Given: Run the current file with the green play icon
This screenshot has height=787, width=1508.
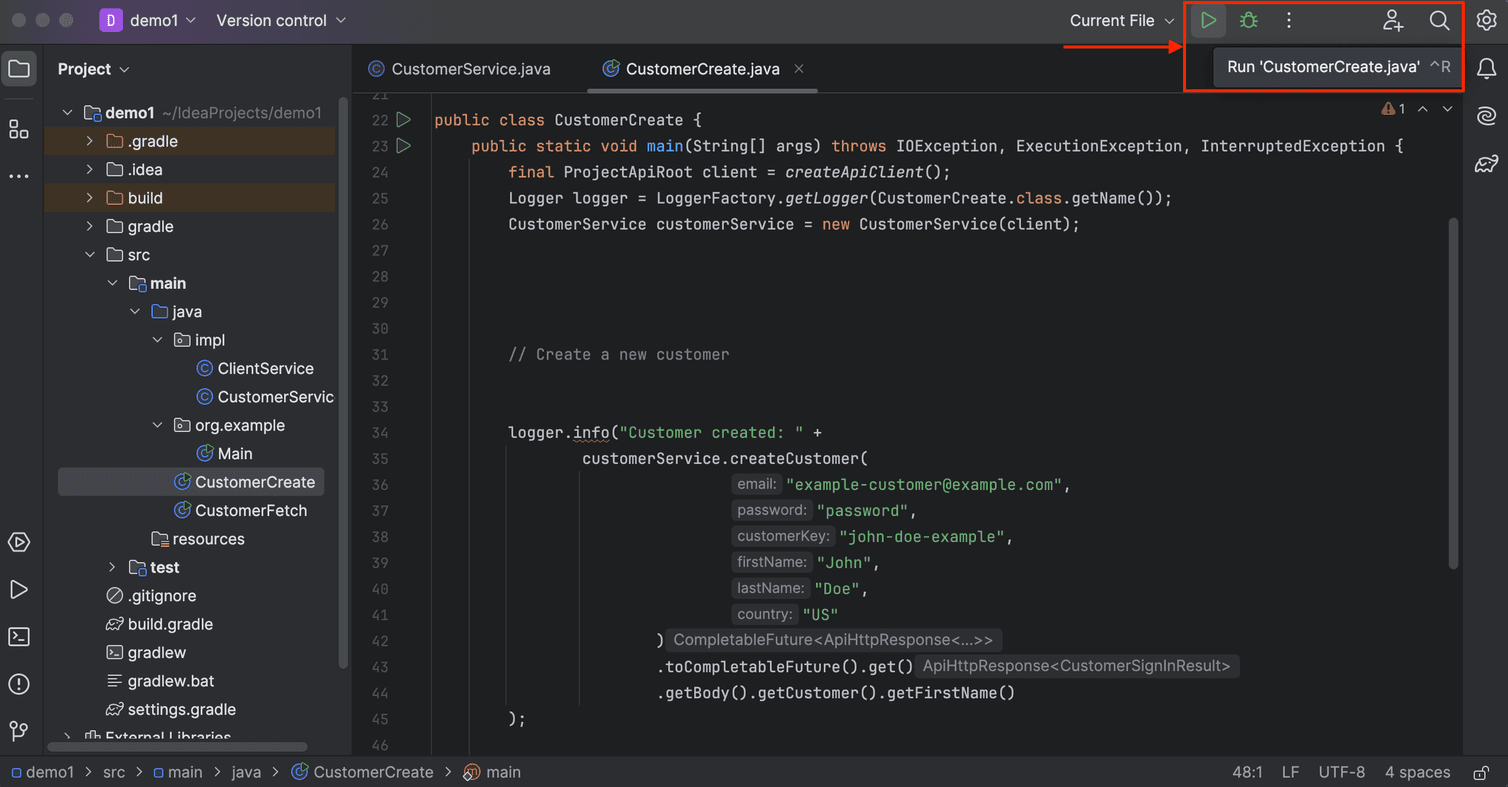Looking at the screenshot, I should (1207, 20).
